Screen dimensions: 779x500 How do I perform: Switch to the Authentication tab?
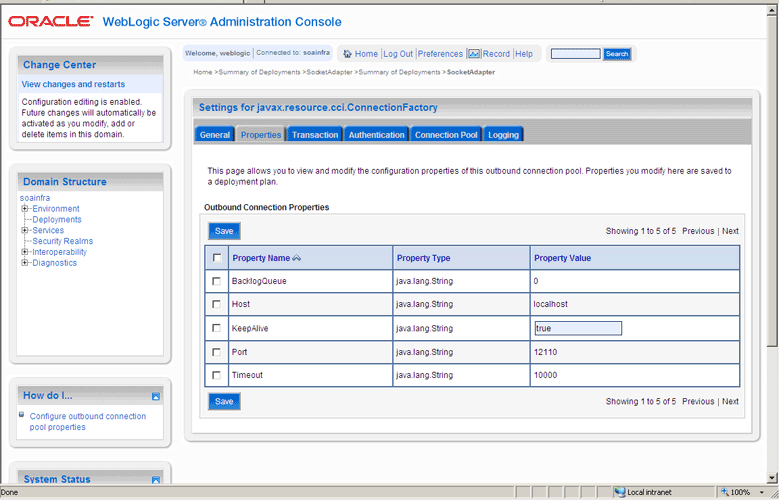coord(376,135)
